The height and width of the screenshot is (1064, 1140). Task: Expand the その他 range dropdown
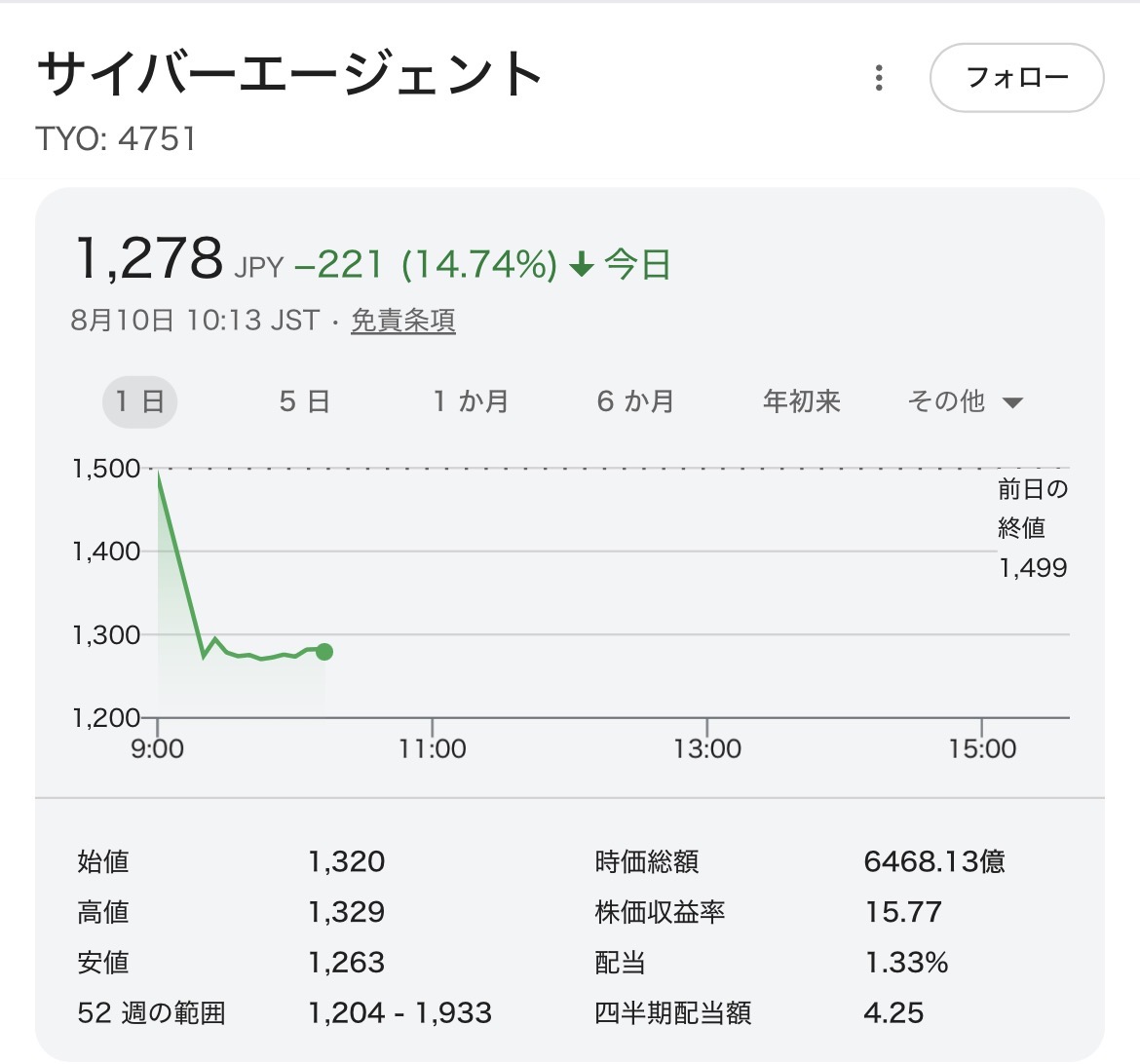(x=965, y=401)
